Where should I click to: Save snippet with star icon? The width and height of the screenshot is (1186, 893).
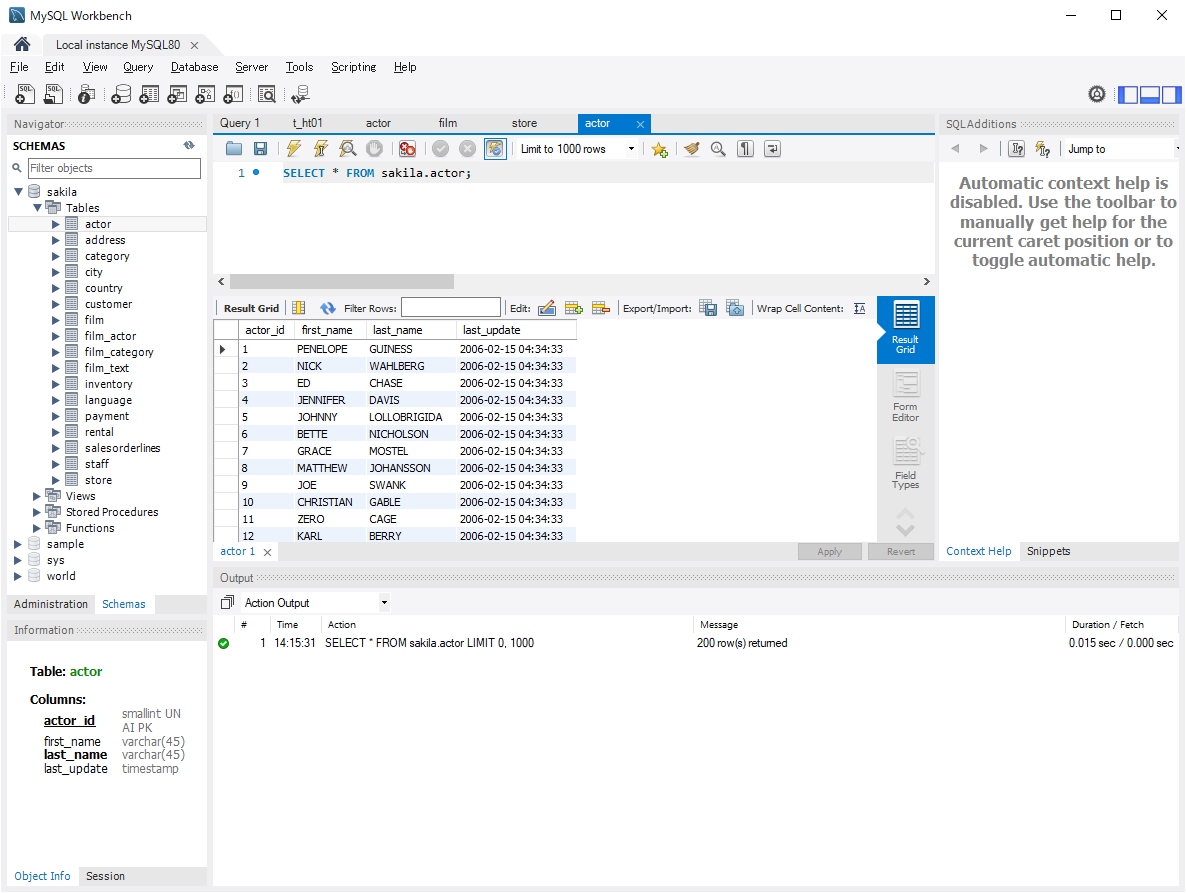(x=660, y=149)
